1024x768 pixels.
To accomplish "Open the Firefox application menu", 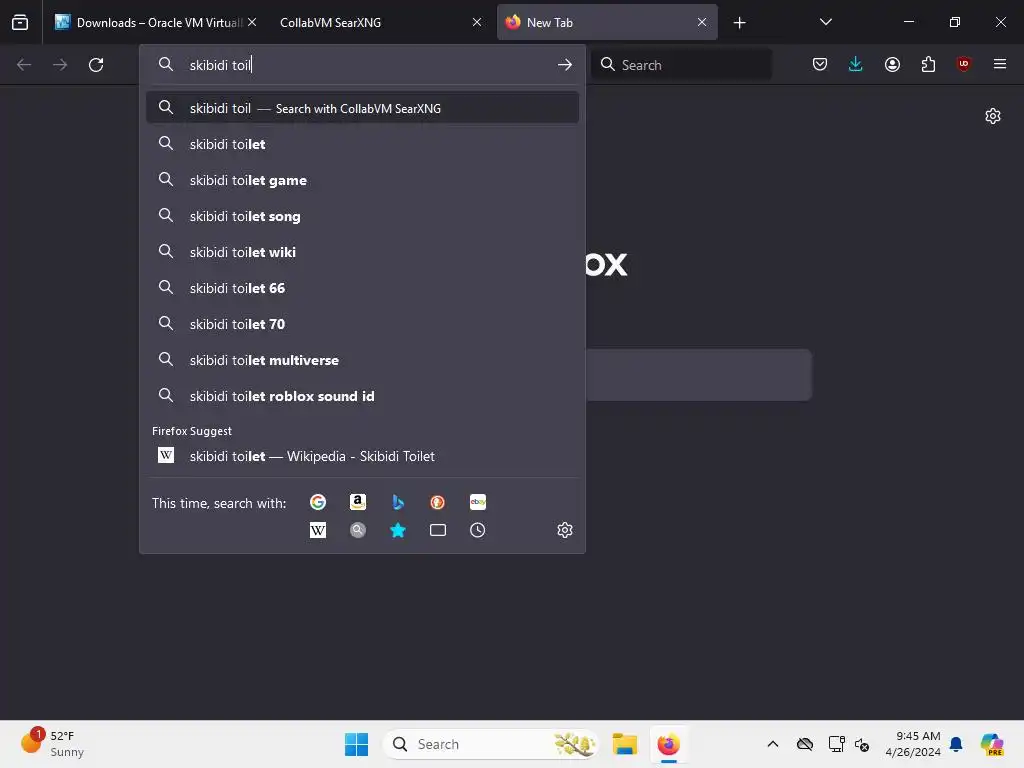I will pos(1000,64).
